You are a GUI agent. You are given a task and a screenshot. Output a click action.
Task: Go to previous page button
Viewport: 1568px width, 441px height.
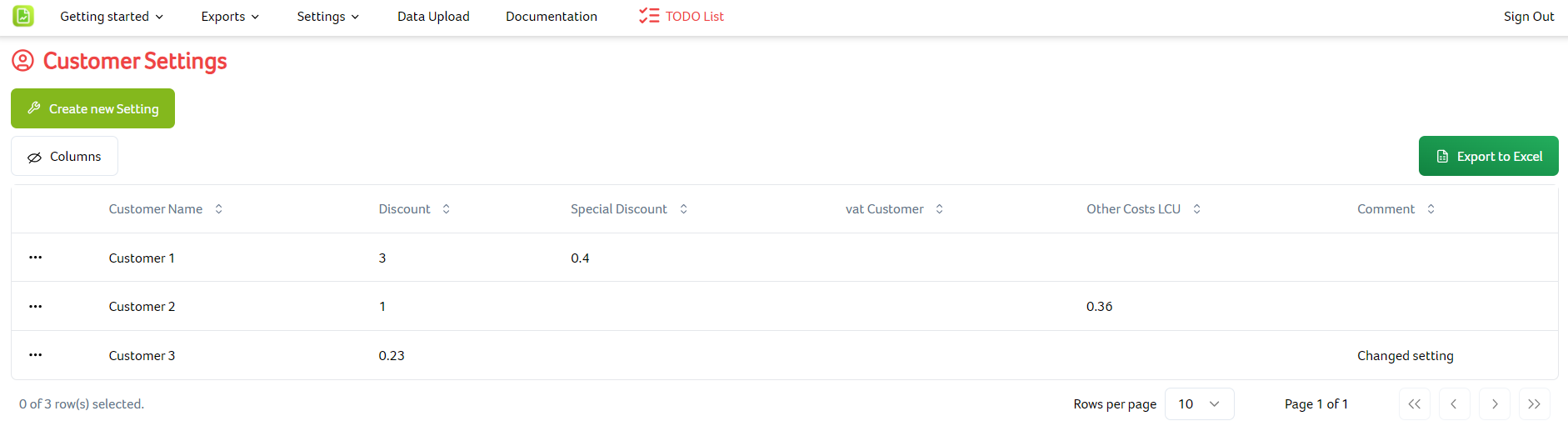[x=1454, y=404]
